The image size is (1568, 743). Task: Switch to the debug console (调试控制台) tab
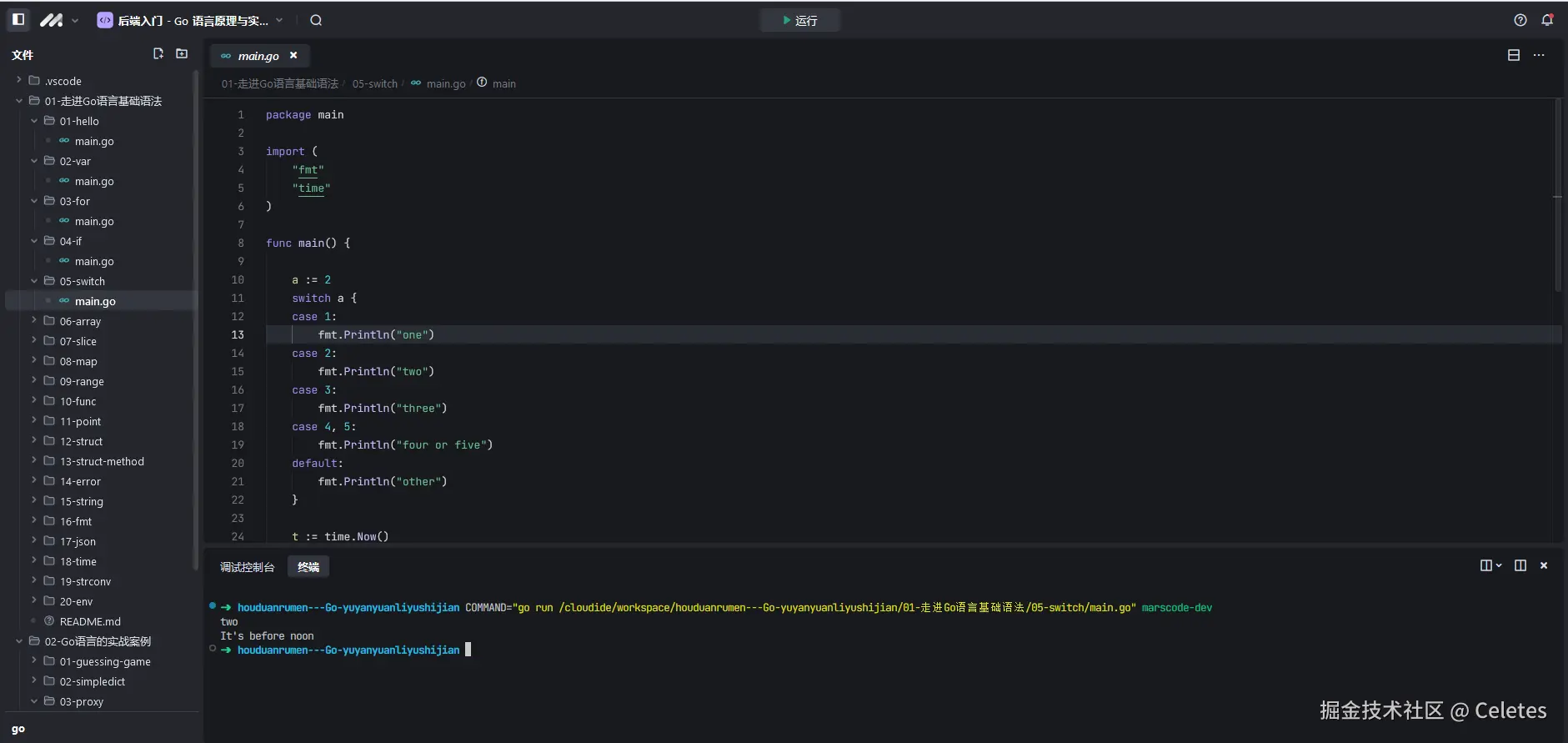pyautogui.click(x=247, y=567)
